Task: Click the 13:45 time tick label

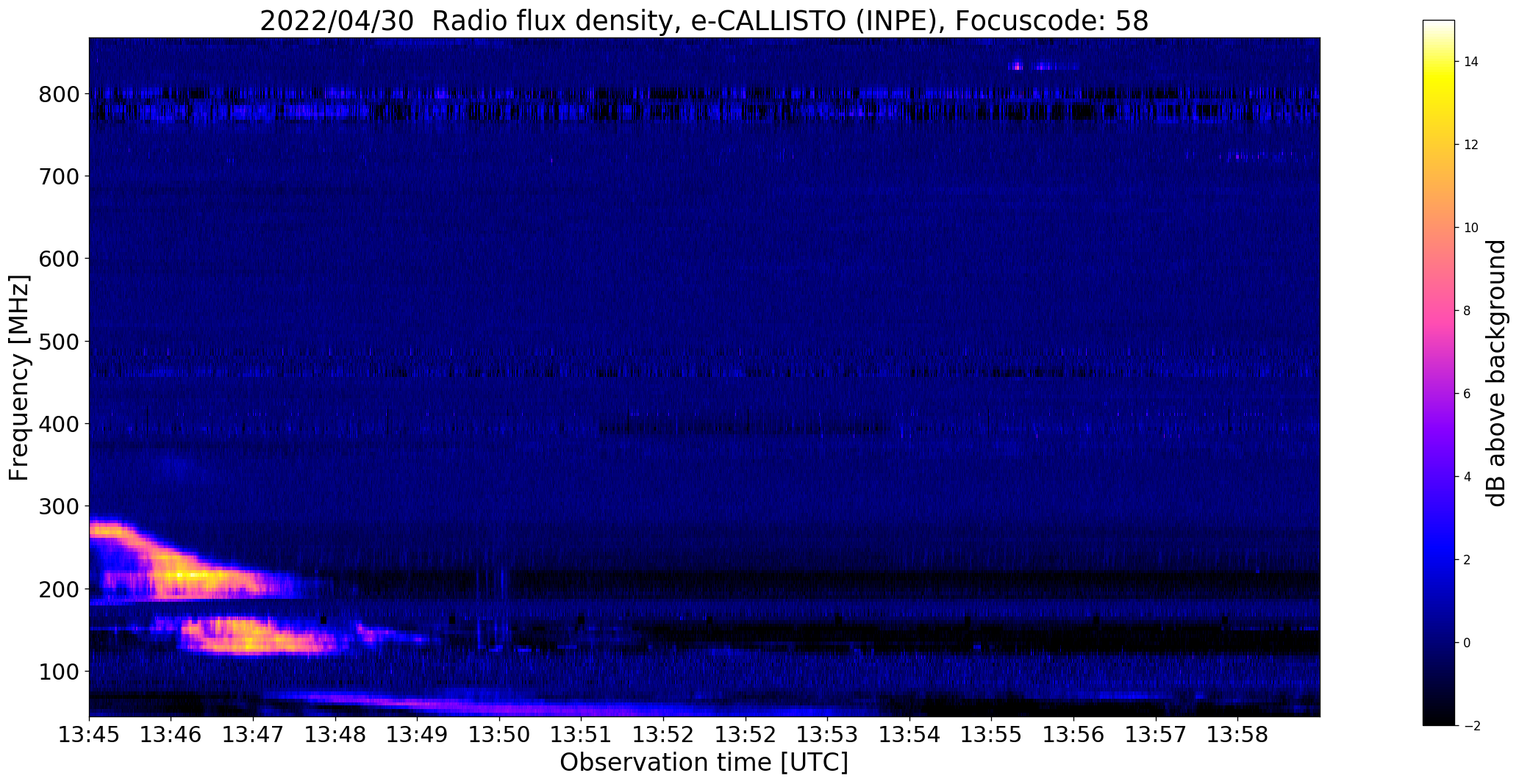Action: (89, 735)
